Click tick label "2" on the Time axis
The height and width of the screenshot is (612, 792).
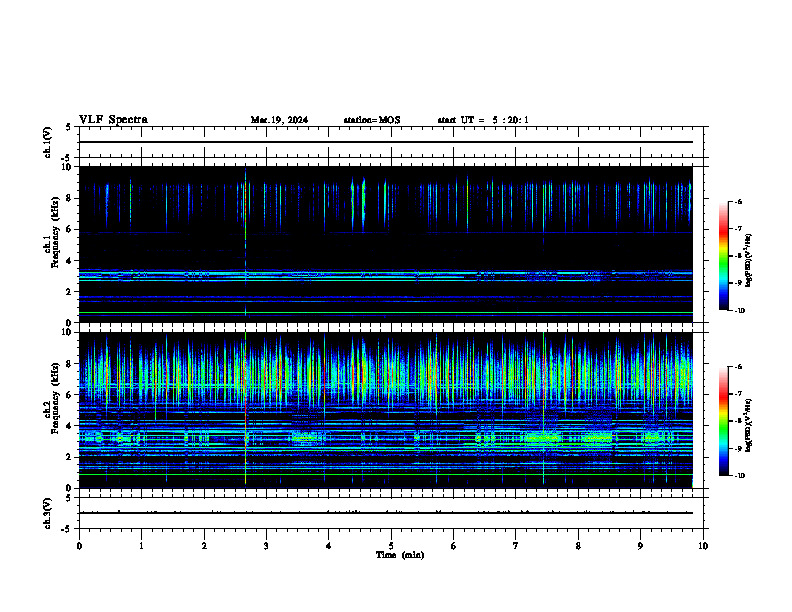[x=204, y=546]
